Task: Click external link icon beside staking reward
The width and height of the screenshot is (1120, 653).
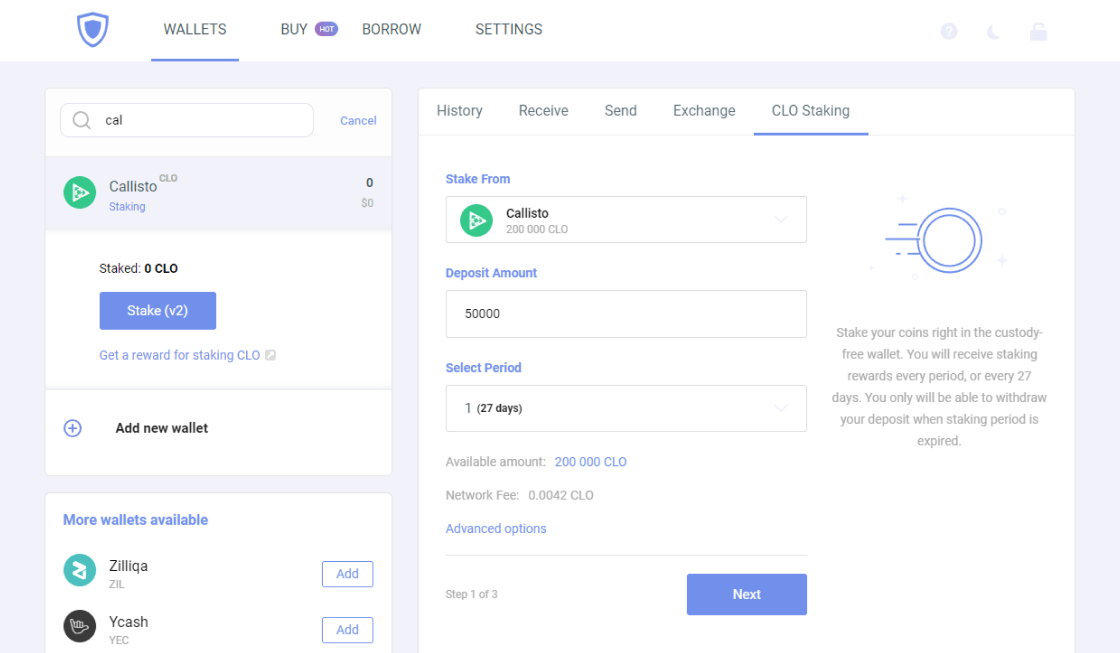Action: coord(271,355)
